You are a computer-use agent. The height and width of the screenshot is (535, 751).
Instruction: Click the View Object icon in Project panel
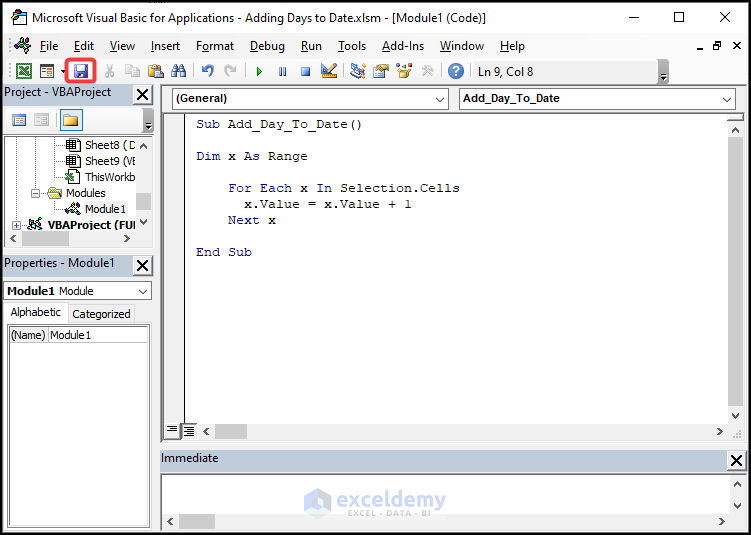(42, 120)
